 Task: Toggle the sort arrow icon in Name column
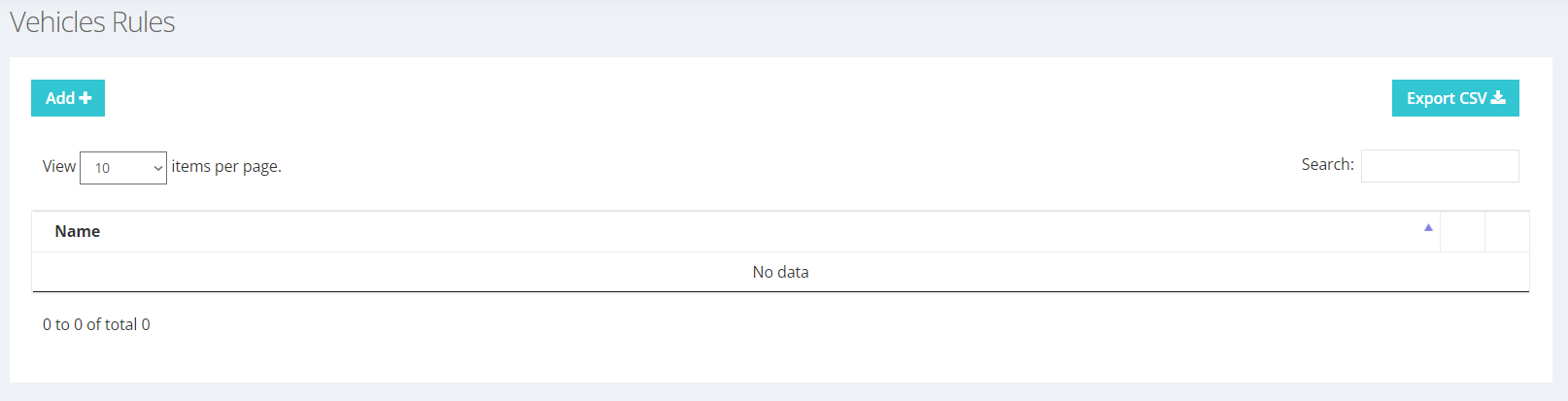1428,227
